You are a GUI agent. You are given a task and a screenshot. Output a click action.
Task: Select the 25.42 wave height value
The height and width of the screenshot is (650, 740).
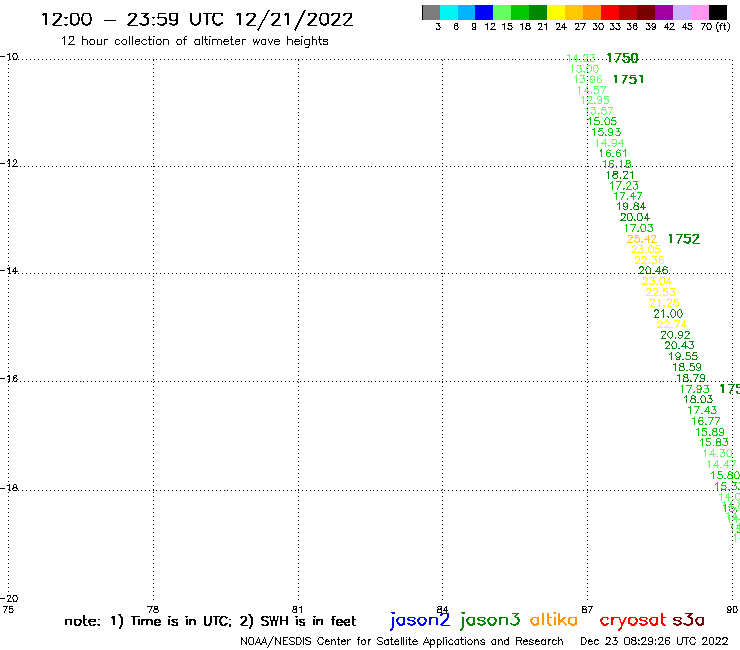[642, 239]
